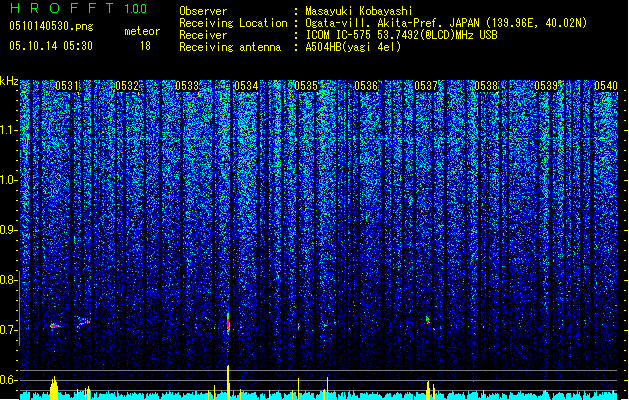Click the 0532 time marker

[127, 86]
